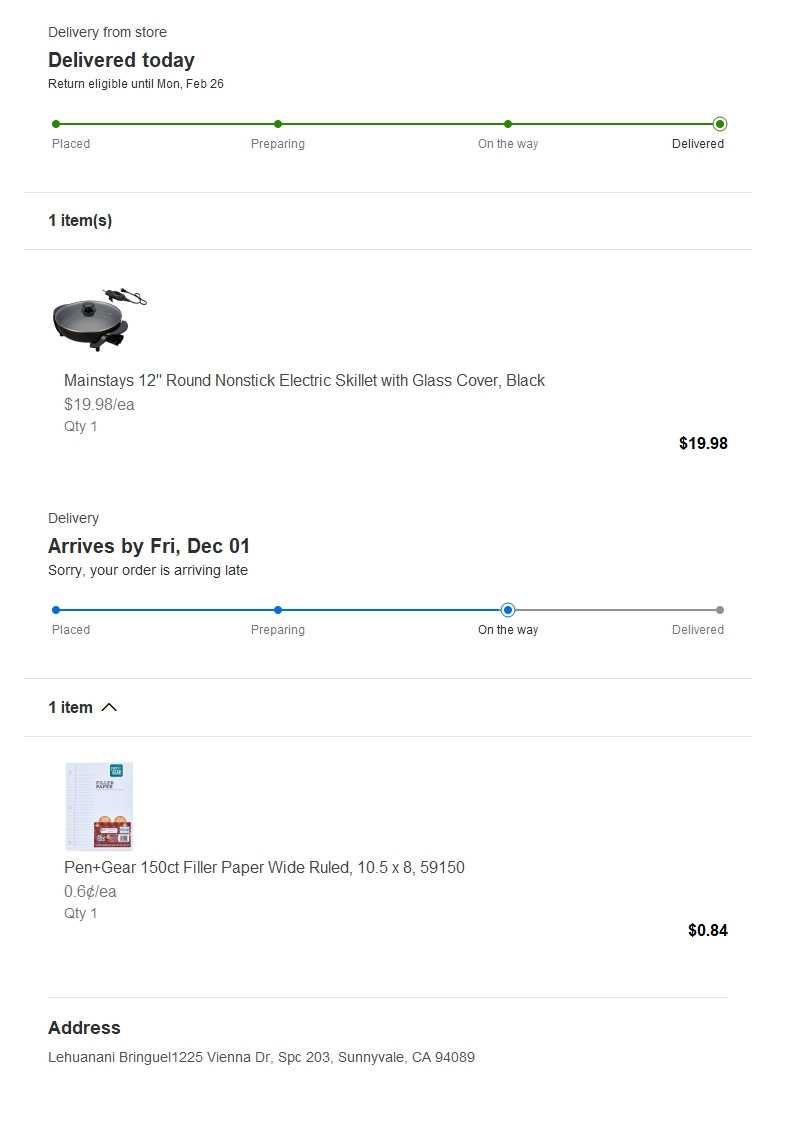
Task: Click the Delivered today heading
Action: point(121,60)
